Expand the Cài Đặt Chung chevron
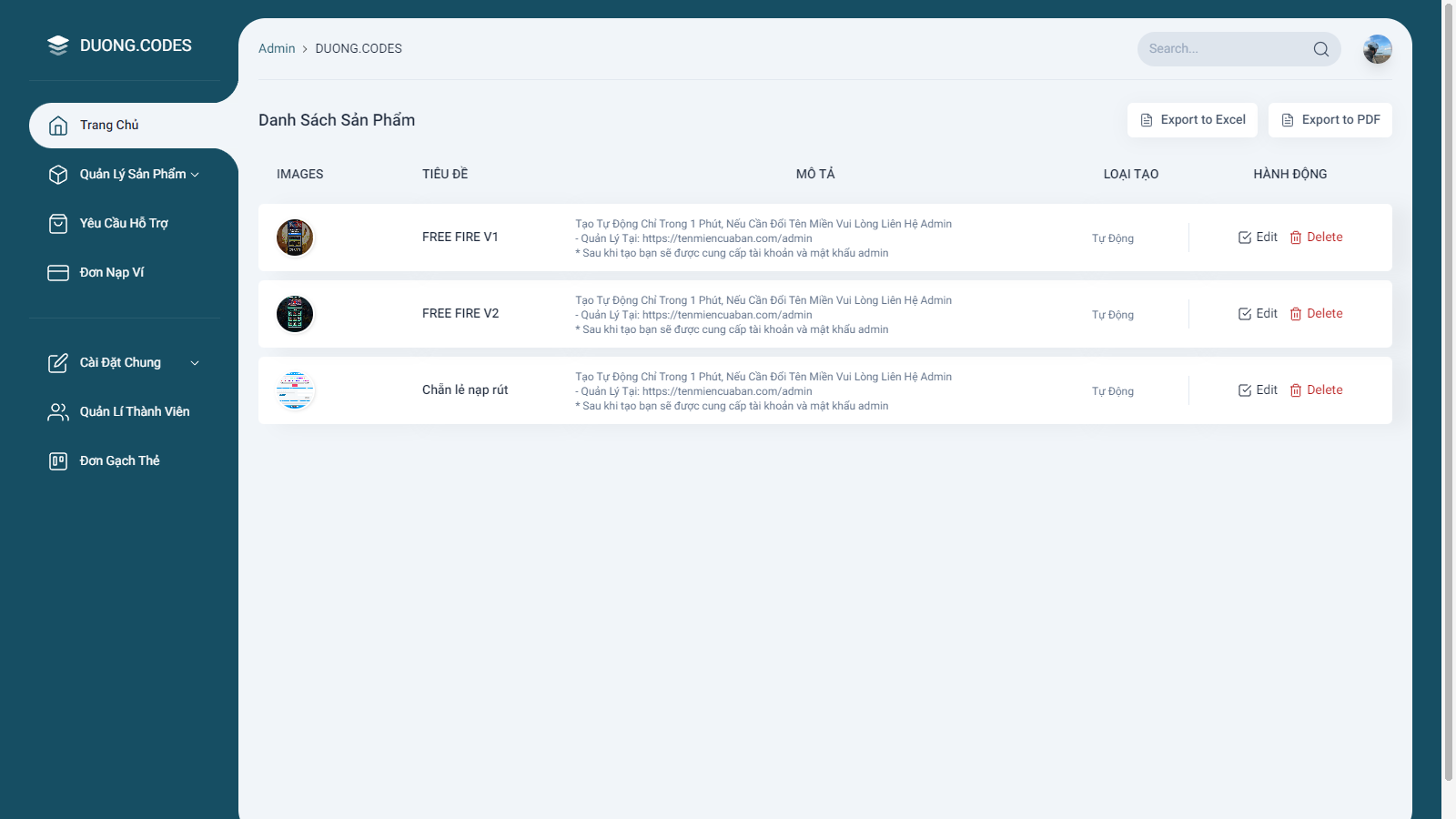Viewport: 1456px width, 819px height. tap(195, 363)
